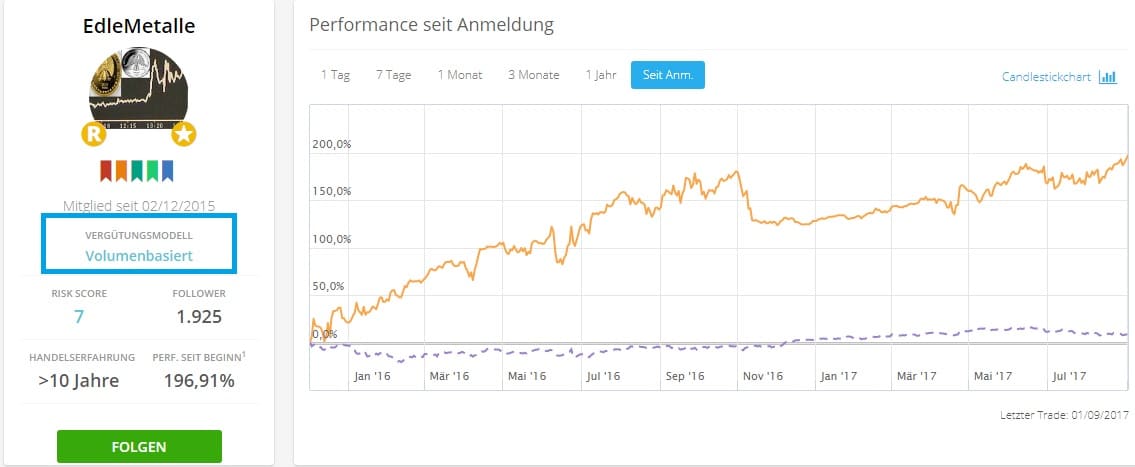Click the gold star badge on avatar
Image resolution: width=1135 pixels, height=467 pixels.
click(184, 133)
